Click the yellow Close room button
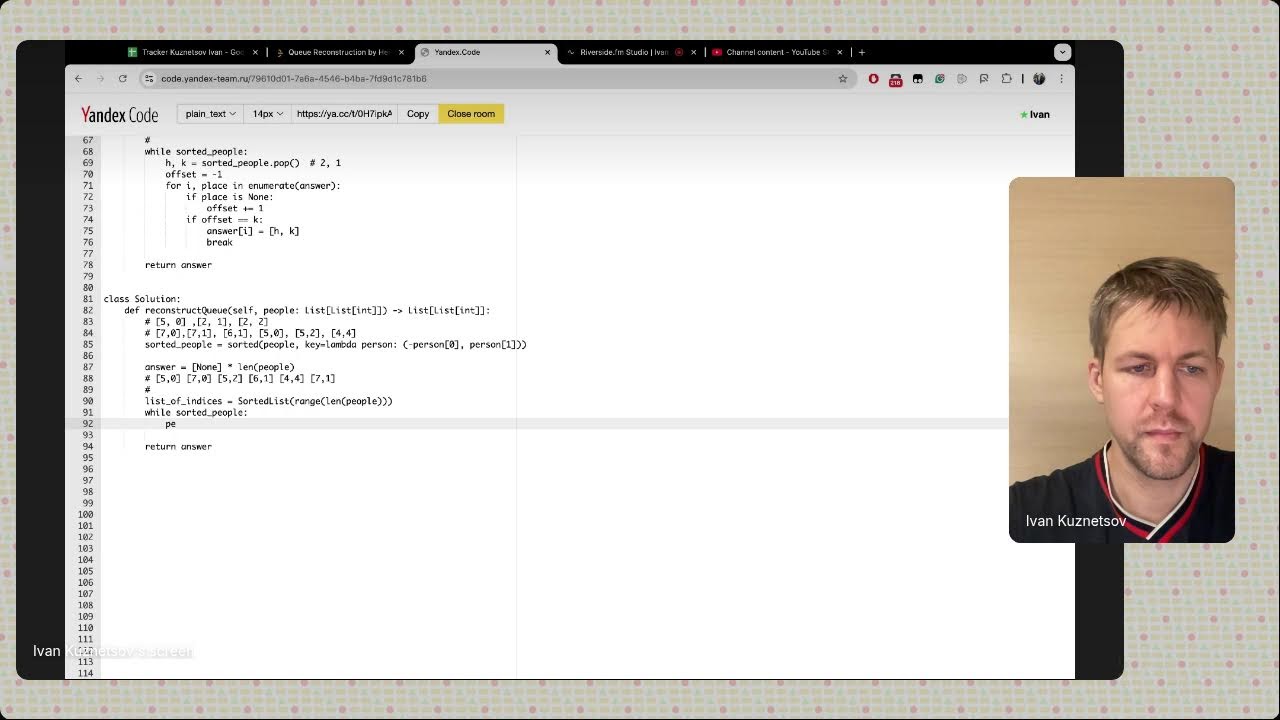 pyautogui.click(x=471, y=114)
